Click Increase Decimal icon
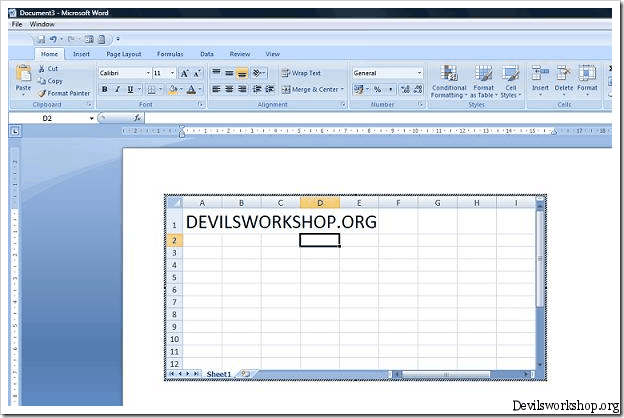 tap(405, 89)
